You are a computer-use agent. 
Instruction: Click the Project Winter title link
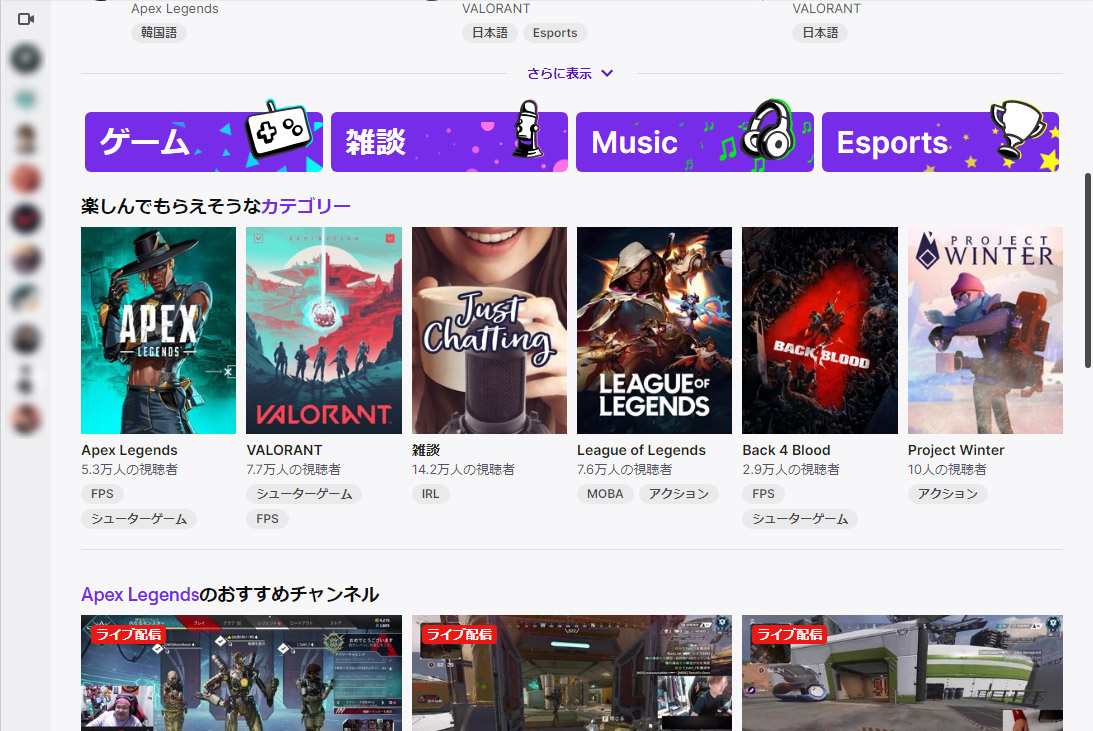coord(956,450)
